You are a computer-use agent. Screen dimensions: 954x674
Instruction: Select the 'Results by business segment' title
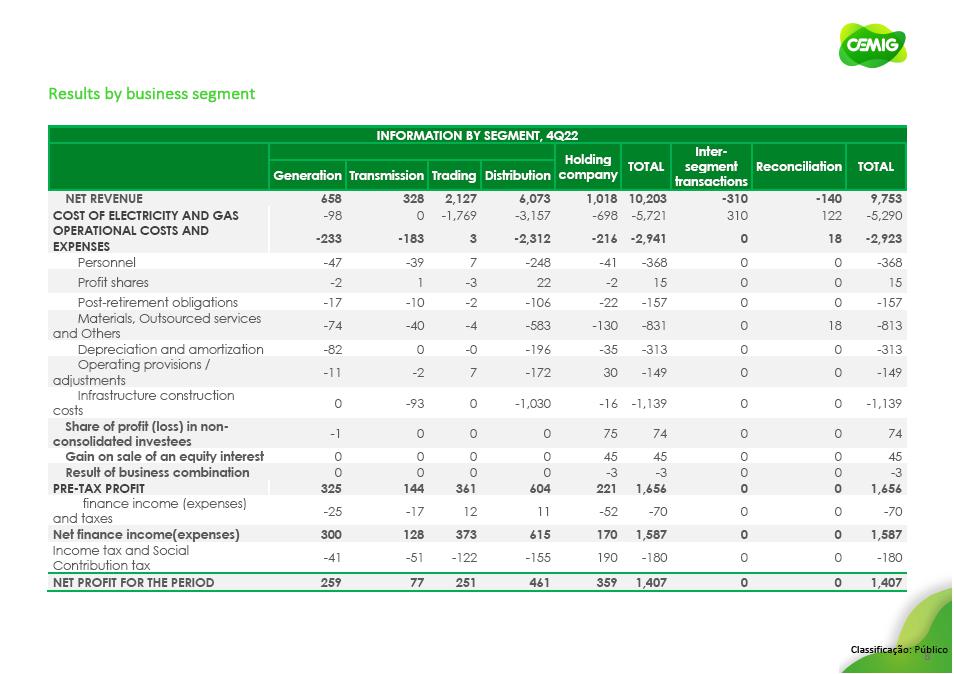[151, 94]
